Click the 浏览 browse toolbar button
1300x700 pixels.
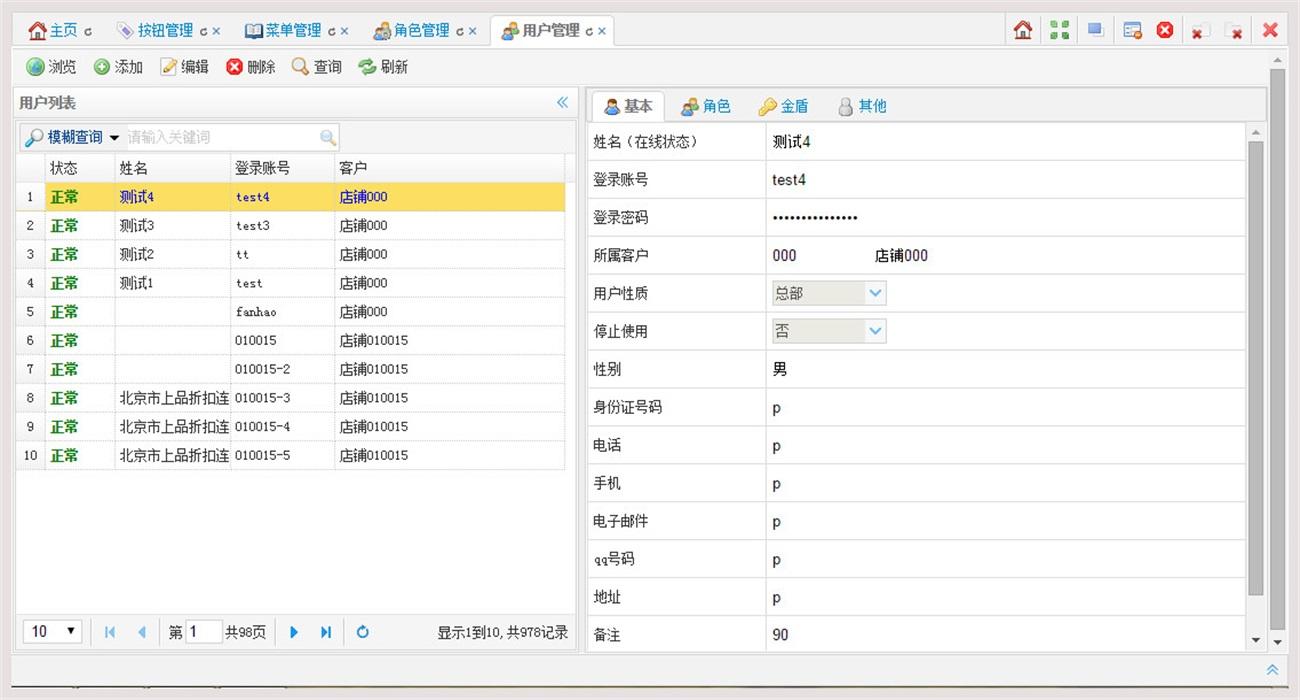51,67
